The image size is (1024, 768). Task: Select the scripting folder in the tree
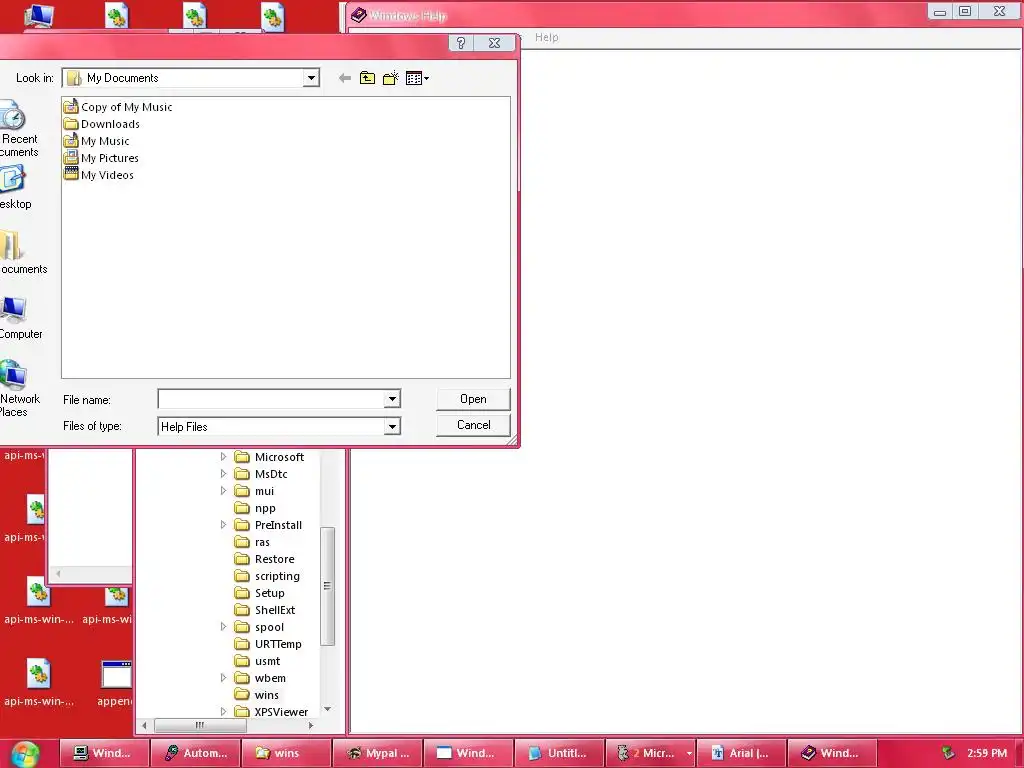[x=267, y=576]
